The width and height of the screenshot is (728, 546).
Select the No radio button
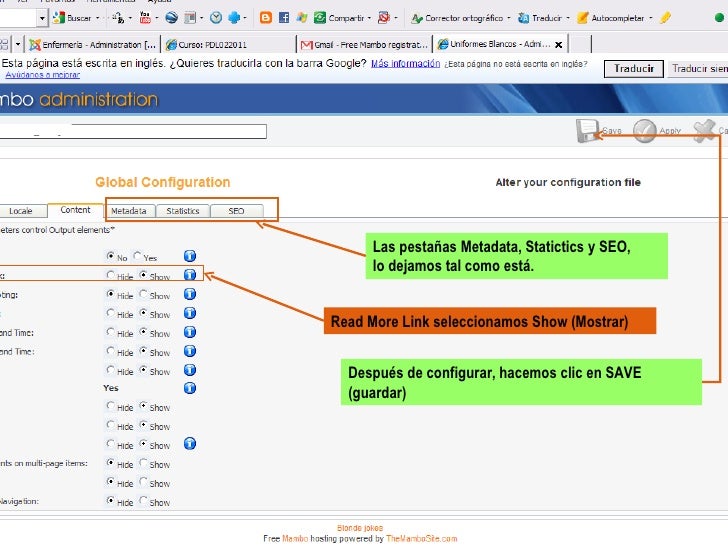[x=110, y=256]
